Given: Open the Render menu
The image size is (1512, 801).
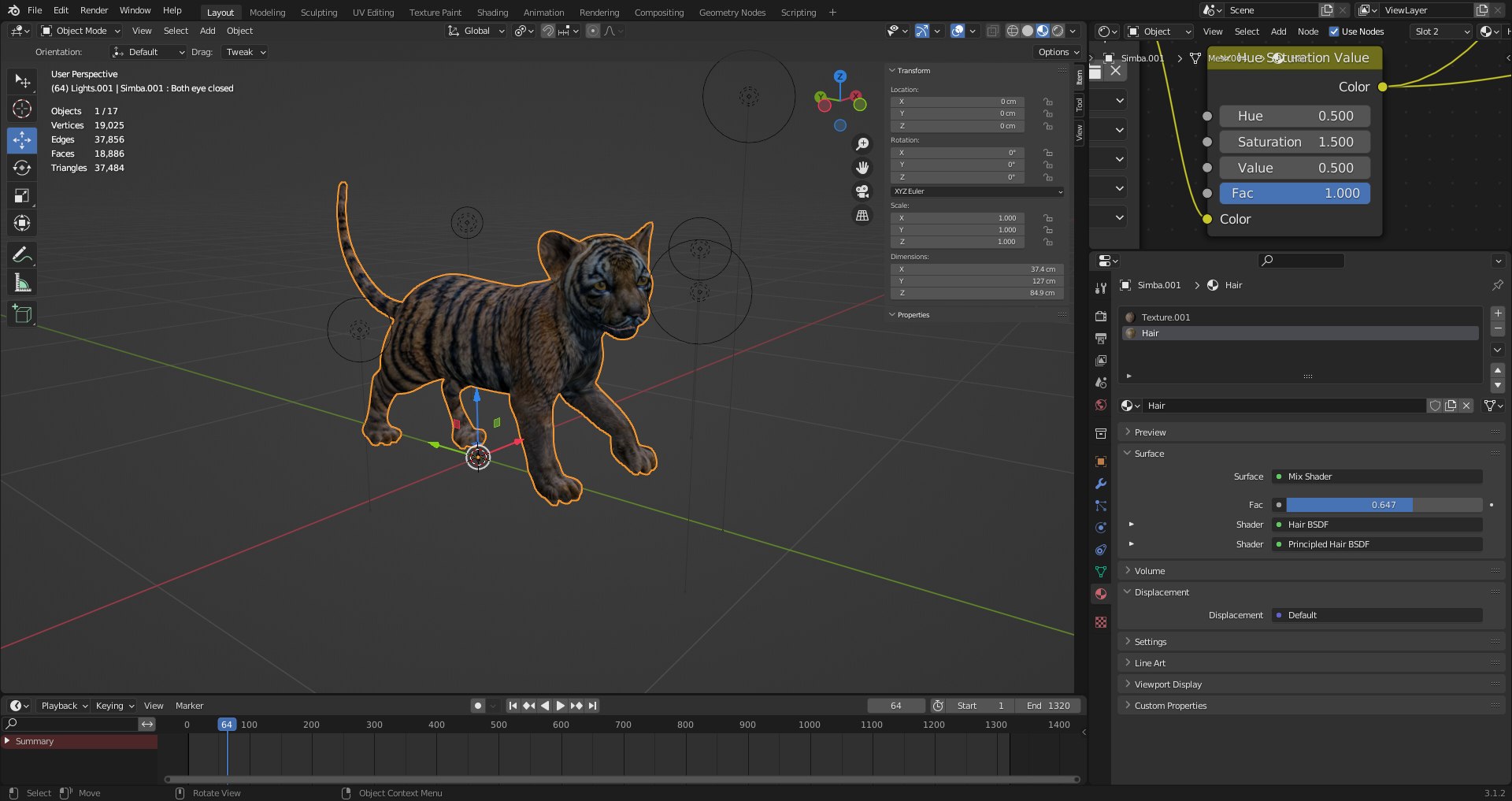Looking at the screenshot, I should point(94,10).
